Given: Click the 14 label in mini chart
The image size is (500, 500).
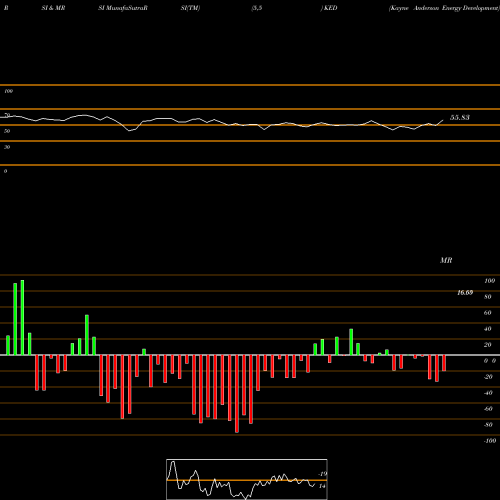Looking at the screenshot, I should [x=322, y=486].
